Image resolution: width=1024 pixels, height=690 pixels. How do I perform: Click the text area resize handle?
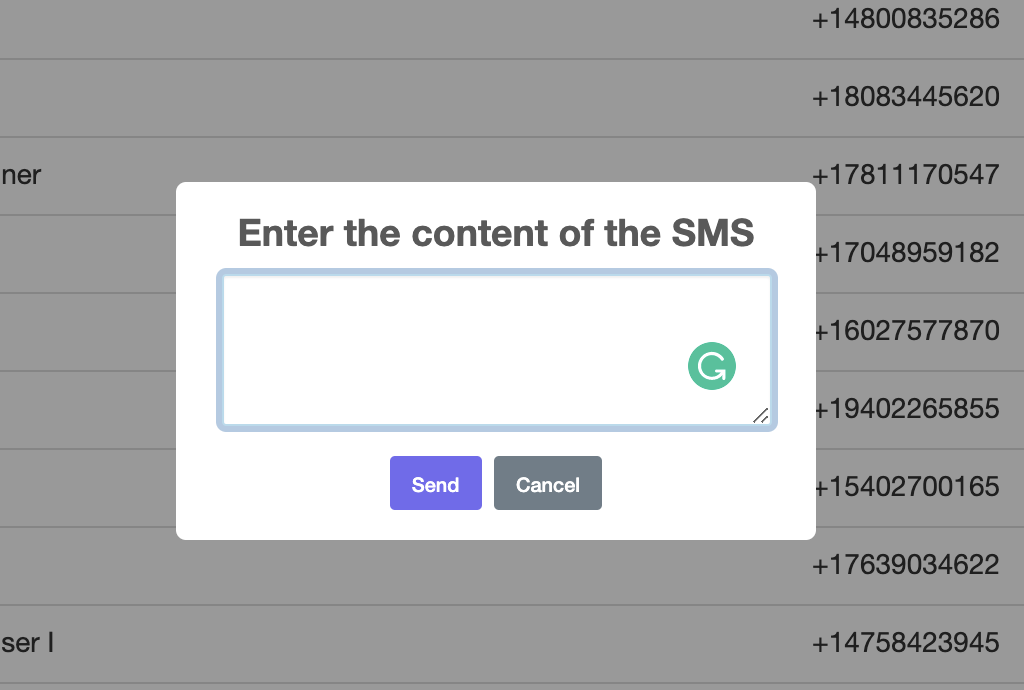click(761, 415)
